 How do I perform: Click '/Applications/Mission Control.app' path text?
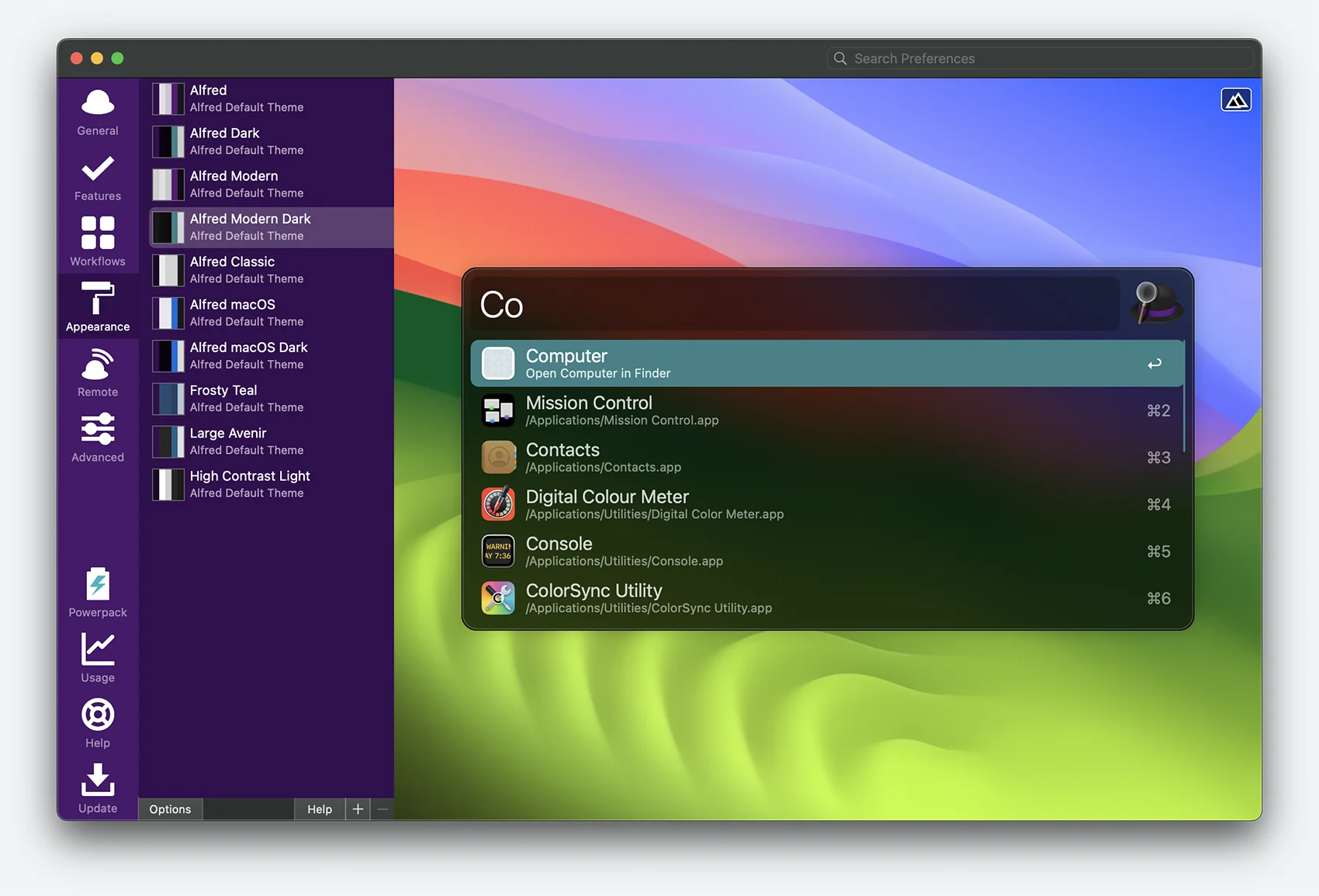click(622, 420)
